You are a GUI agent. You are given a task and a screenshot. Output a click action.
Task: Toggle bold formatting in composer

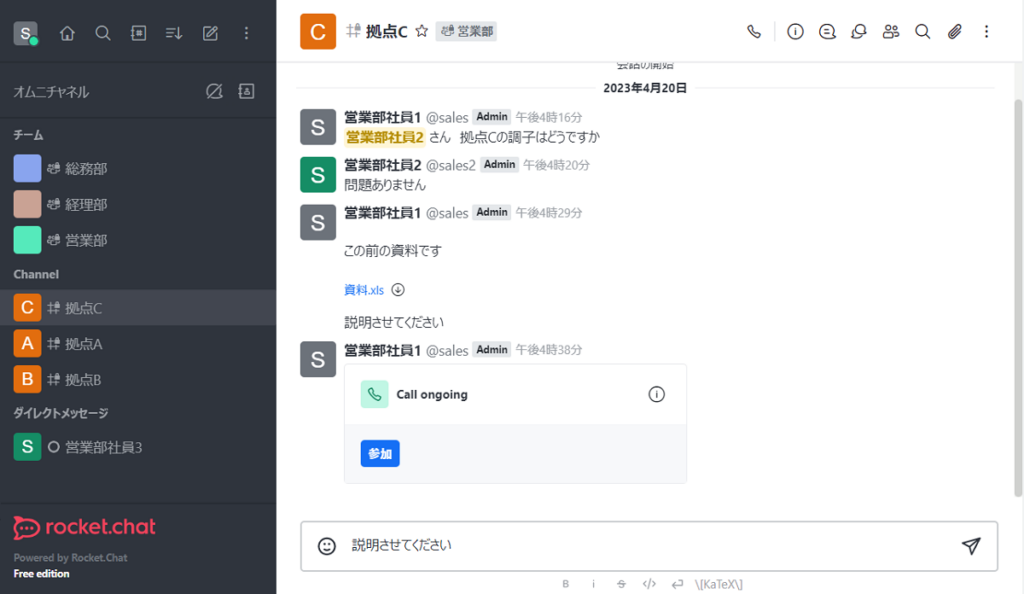[x=566, y=583]
